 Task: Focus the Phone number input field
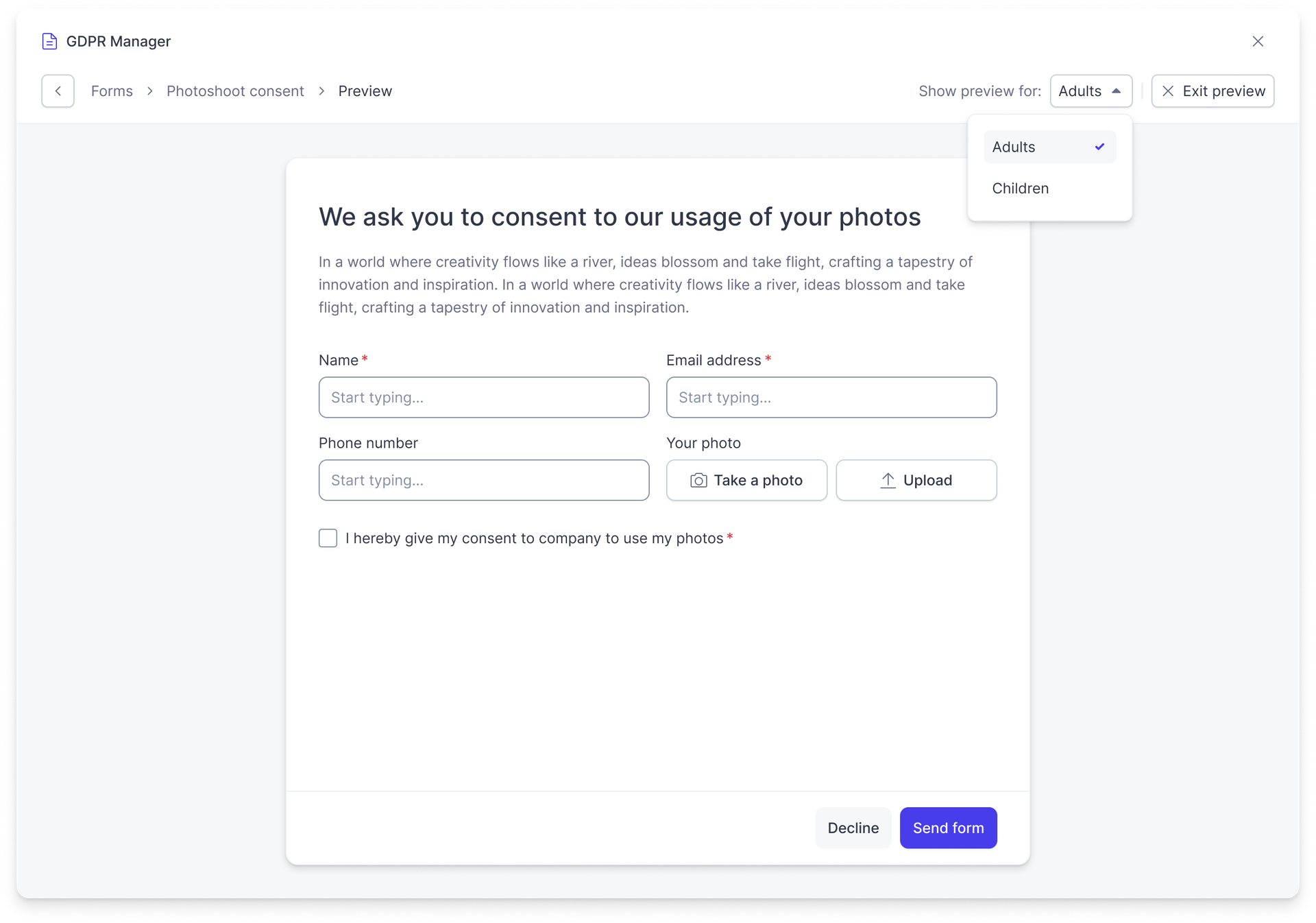(484, 480)
